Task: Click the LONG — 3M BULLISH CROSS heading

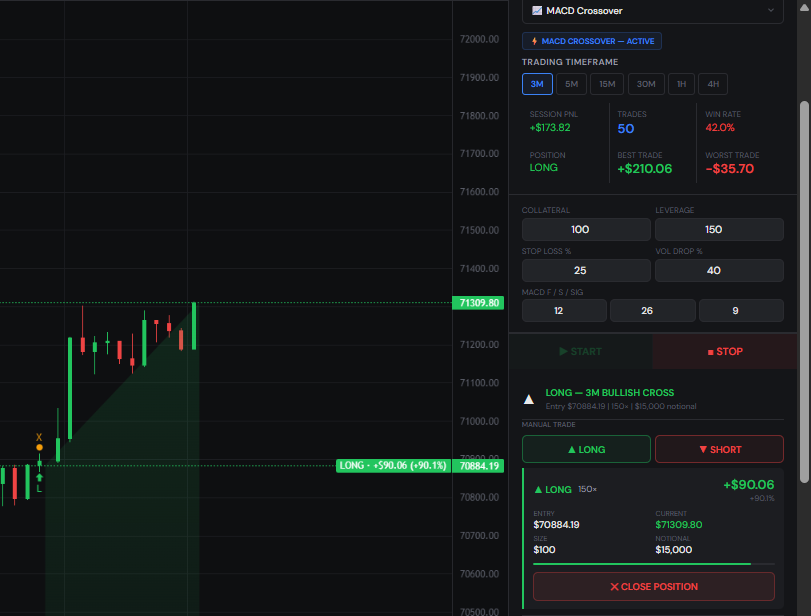Action: coord(610,393)
